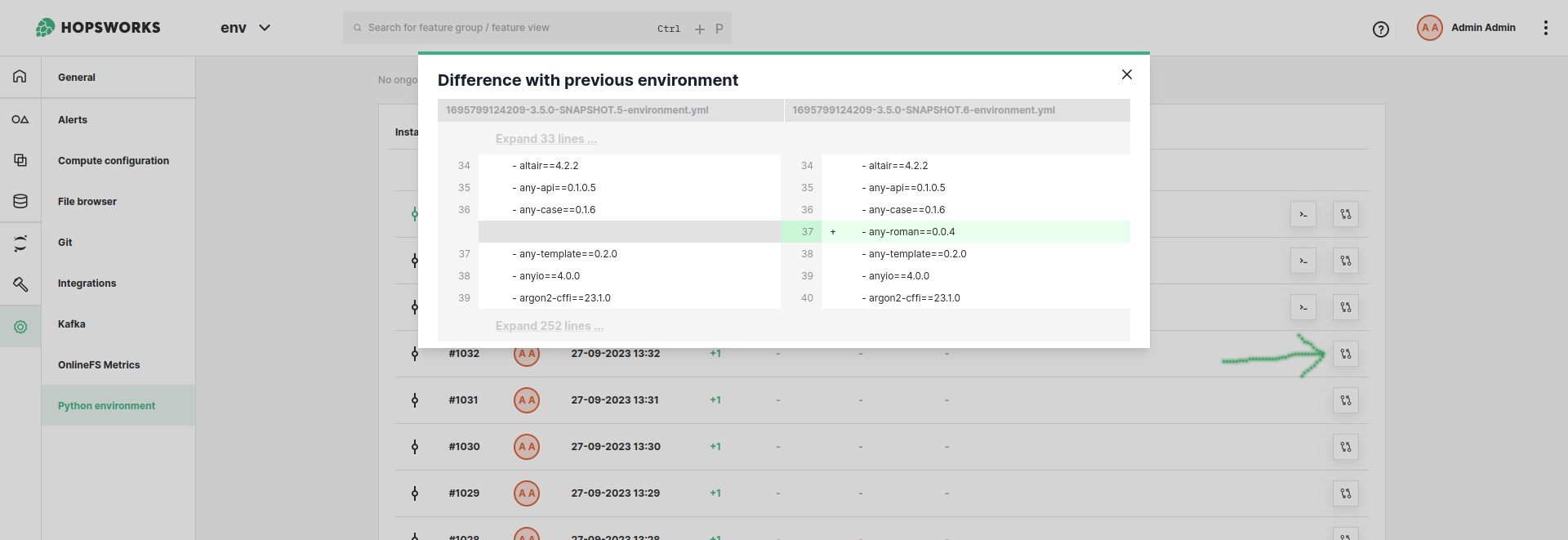
Task: Go to File browser settings
Action: (87, 202)
